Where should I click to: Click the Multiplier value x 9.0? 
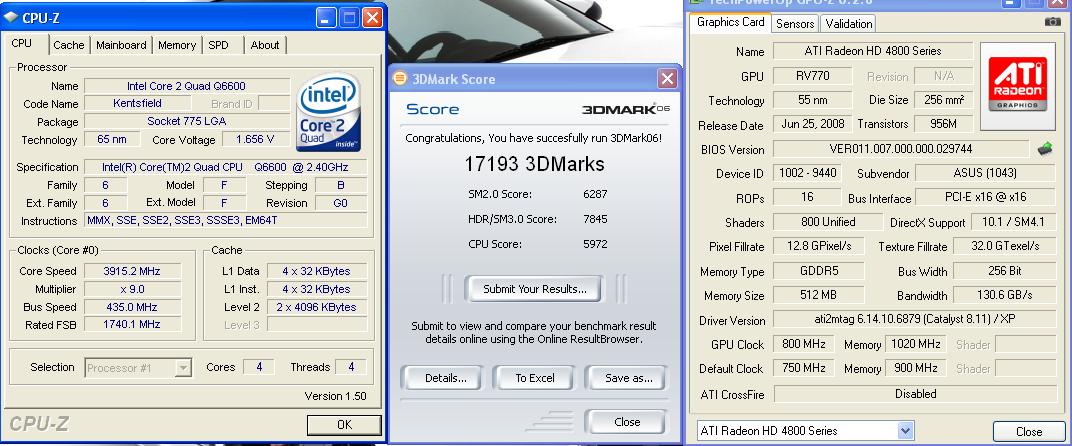tap(131, 289)
